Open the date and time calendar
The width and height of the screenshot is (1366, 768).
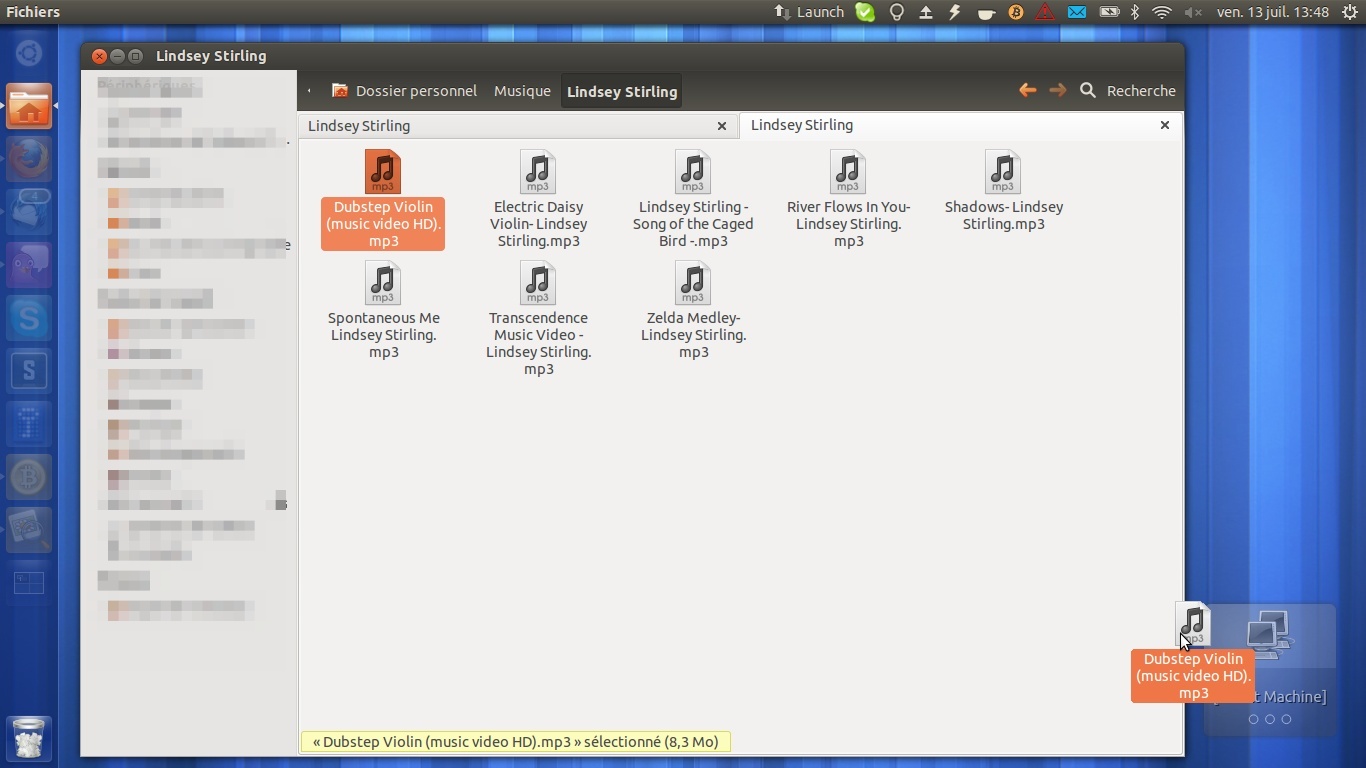pos(1272,12)
